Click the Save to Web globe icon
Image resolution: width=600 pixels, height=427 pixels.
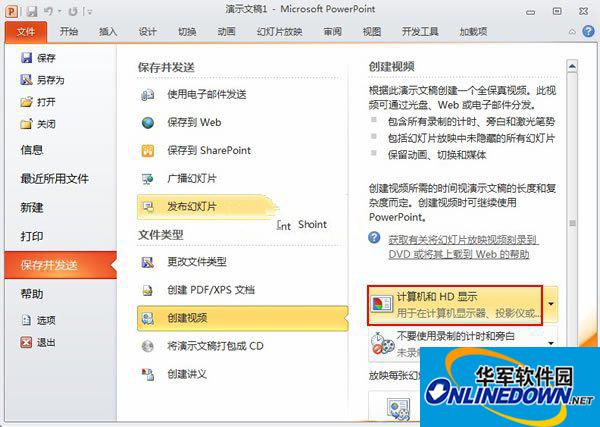148,122
